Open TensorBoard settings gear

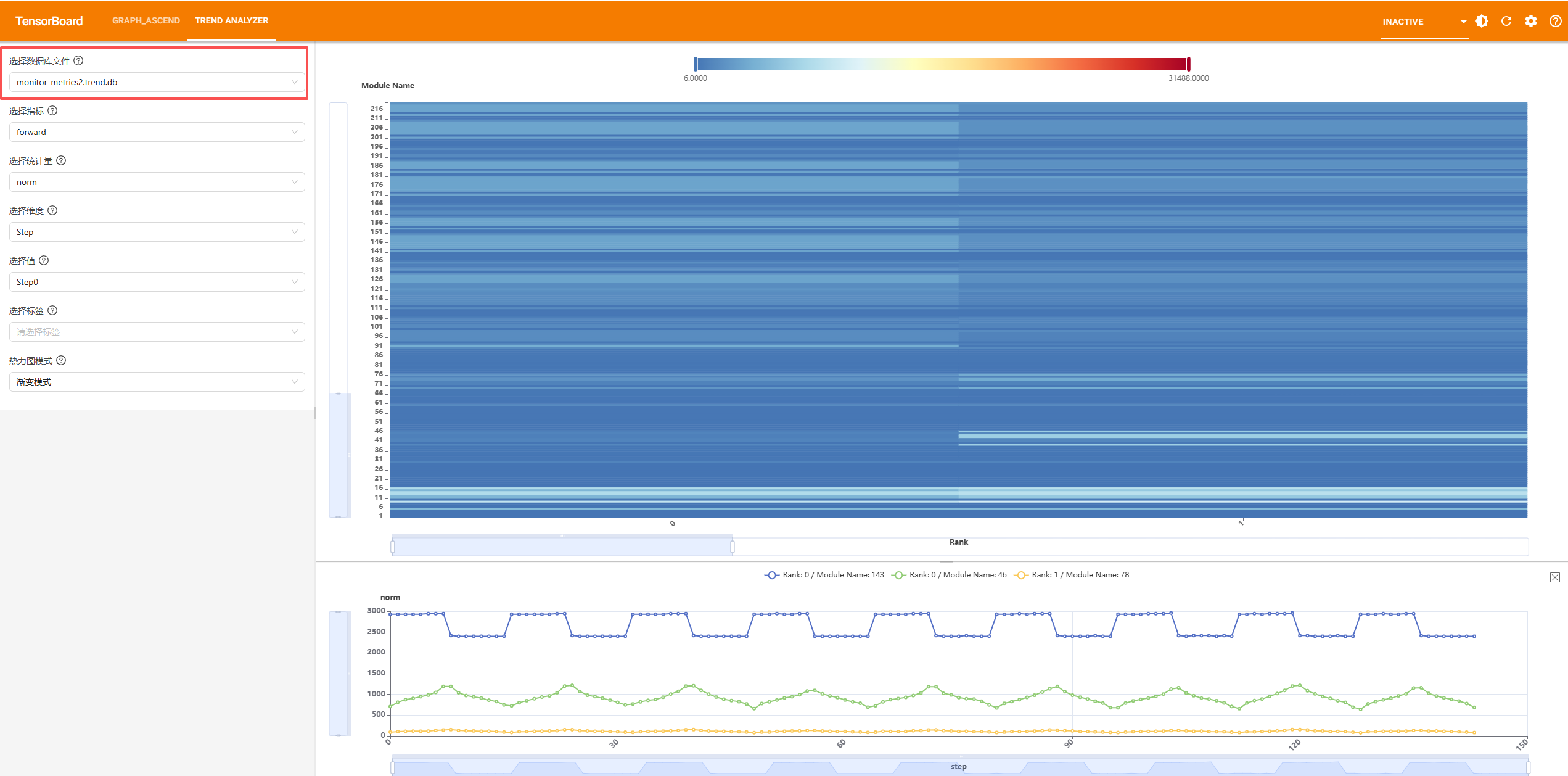pos(1531,21)
